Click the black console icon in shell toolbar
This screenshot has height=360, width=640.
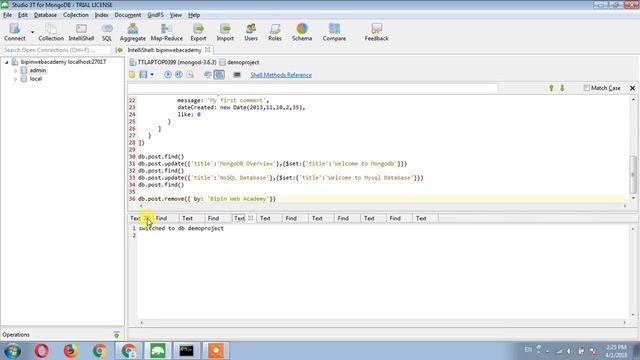[x=237, y=75]
